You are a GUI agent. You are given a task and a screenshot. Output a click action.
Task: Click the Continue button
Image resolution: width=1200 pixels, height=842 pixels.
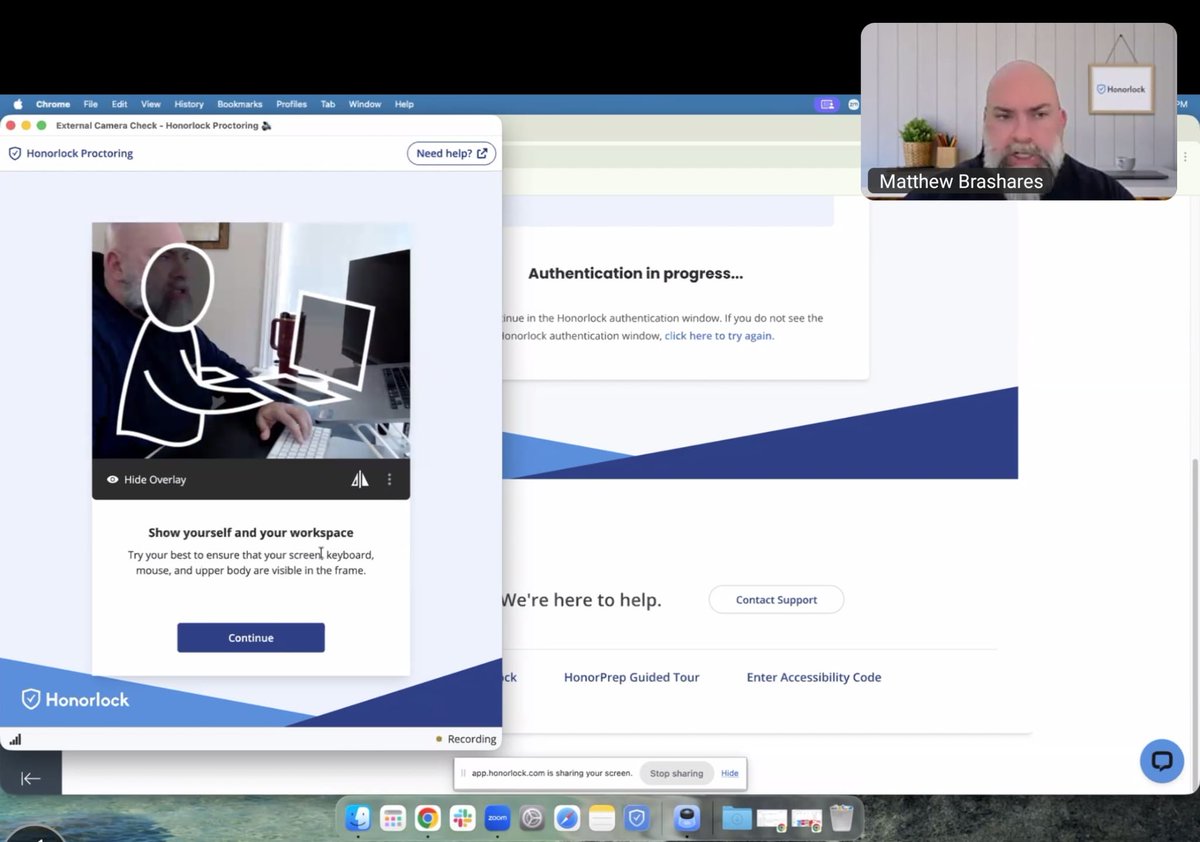click(251, 638)
